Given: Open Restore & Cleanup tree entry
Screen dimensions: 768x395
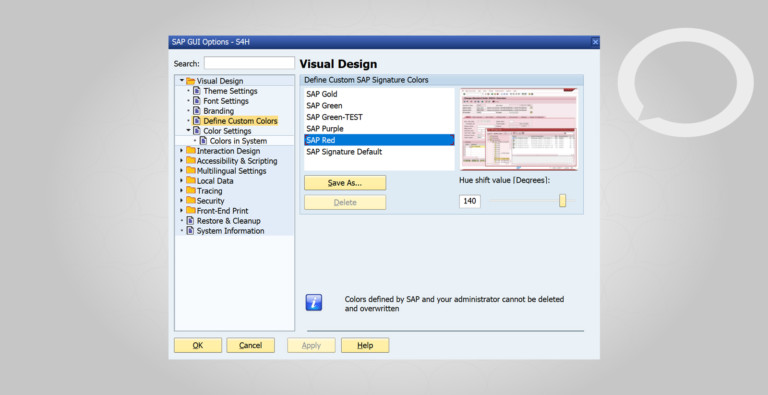Looking at the screenshot, I should click(229, 221).
